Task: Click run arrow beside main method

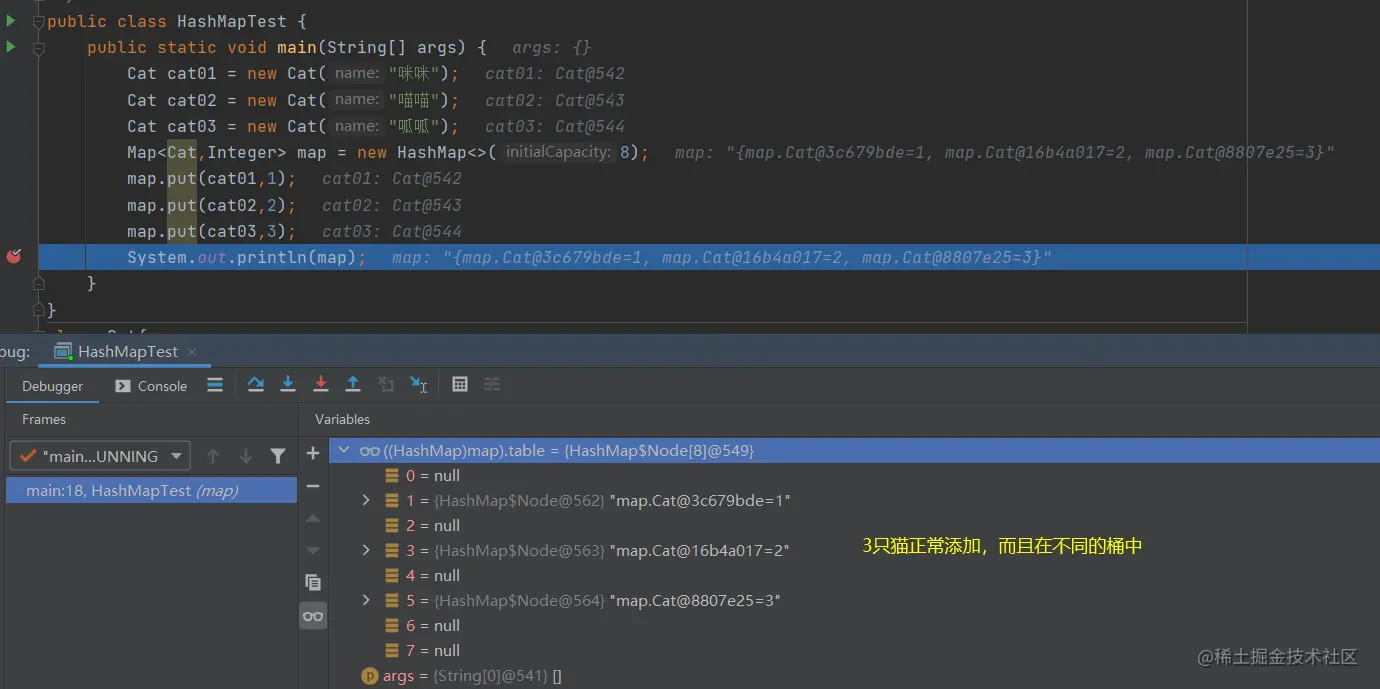Action: (11, 46)
